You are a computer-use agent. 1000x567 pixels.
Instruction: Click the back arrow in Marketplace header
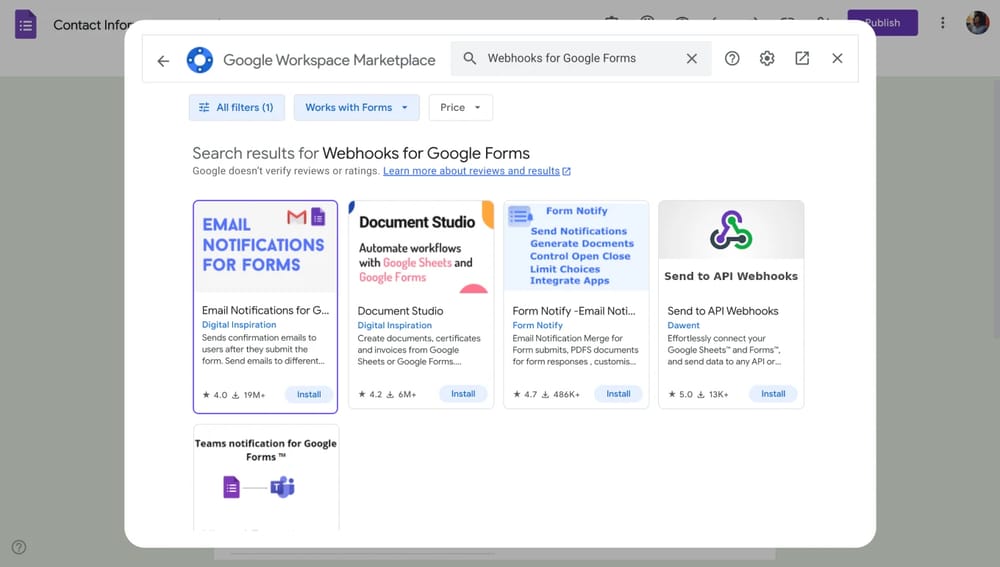(163, 60)
